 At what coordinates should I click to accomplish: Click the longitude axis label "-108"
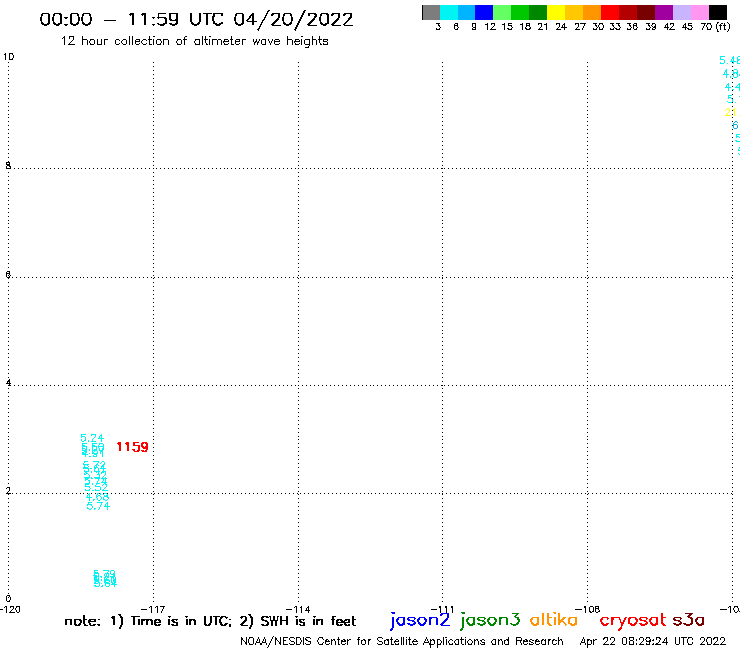point(587,609)
